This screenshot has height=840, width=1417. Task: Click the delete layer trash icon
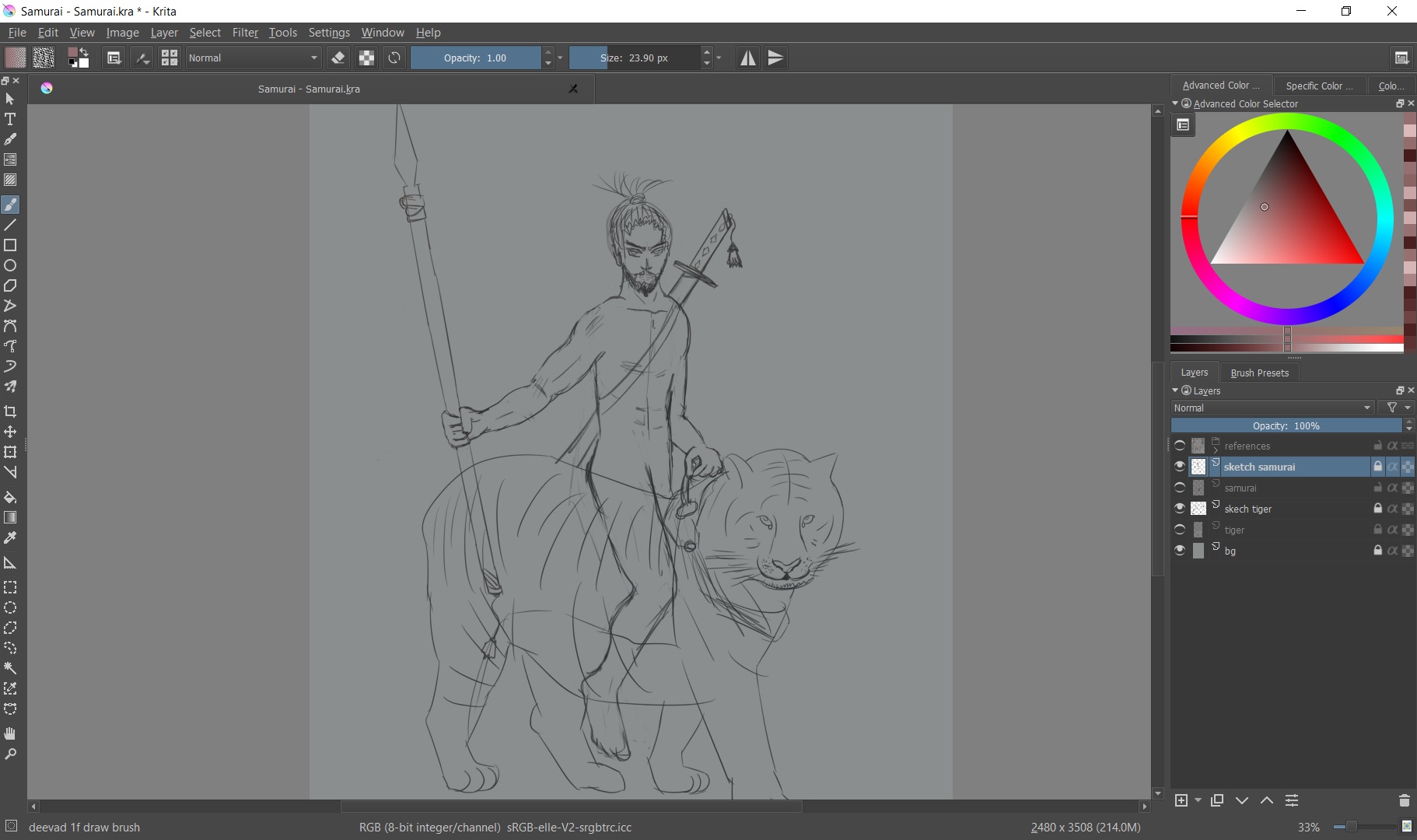1404,800
